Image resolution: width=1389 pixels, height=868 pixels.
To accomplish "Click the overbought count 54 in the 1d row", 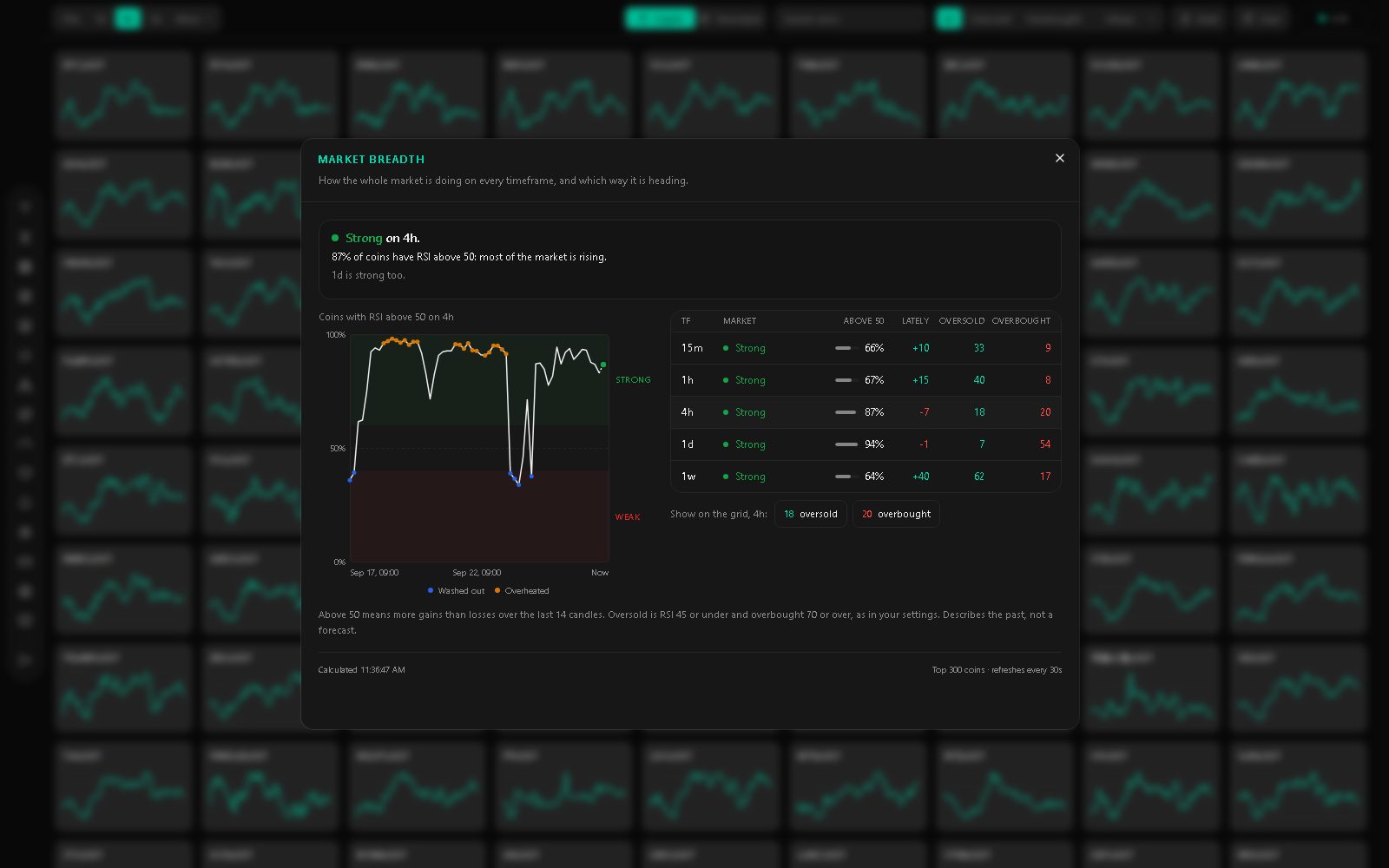I will tap(1045, 444).
